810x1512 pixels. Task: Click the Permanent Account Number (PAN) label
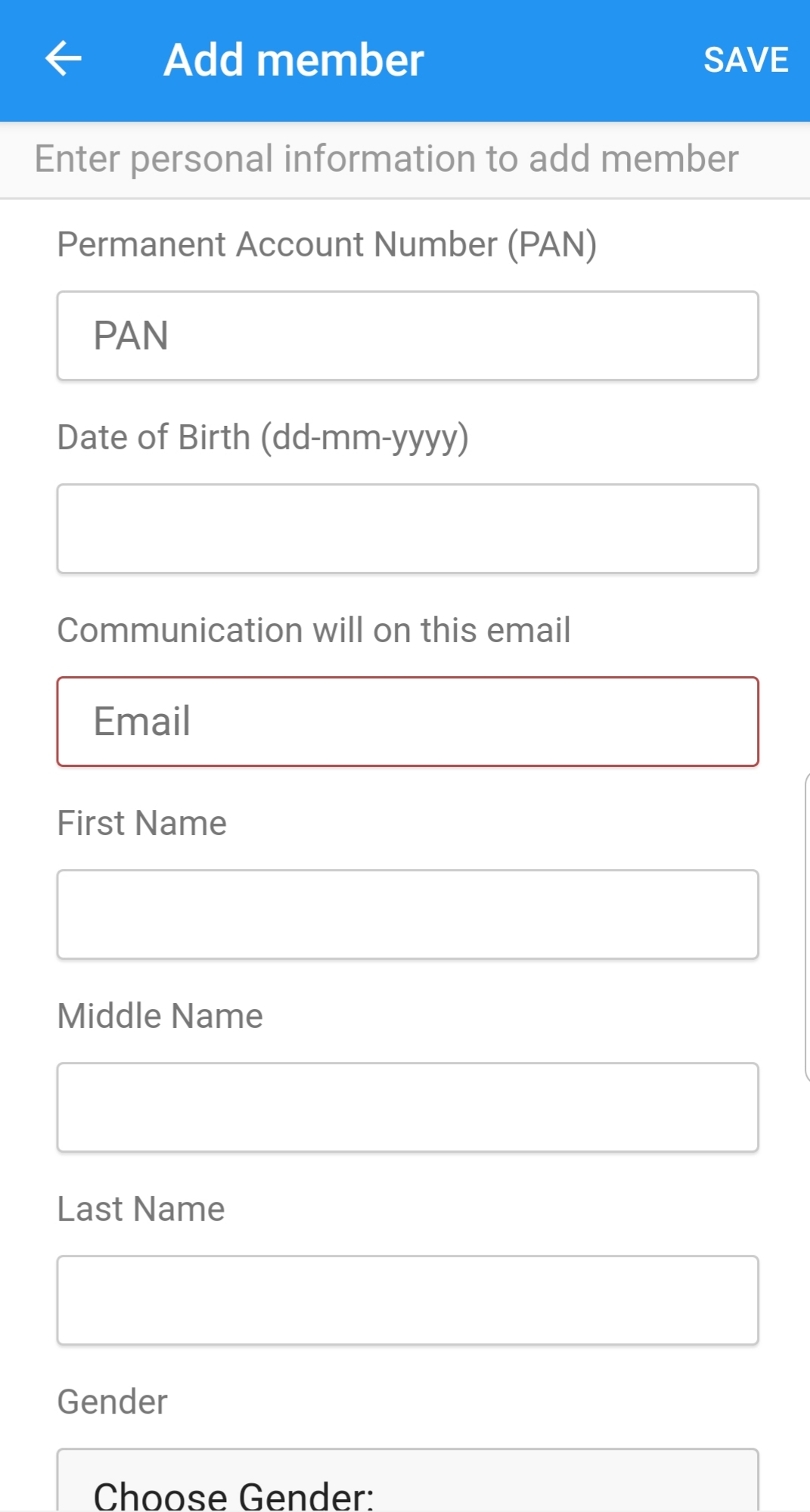(327, 244)
